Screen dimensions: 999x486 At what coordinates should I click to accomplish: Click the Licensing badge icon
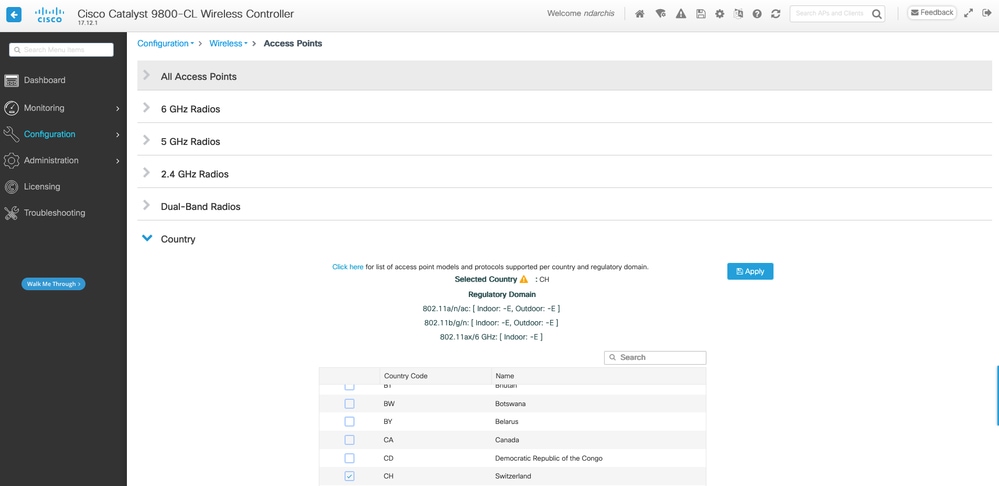pos(11,187)
